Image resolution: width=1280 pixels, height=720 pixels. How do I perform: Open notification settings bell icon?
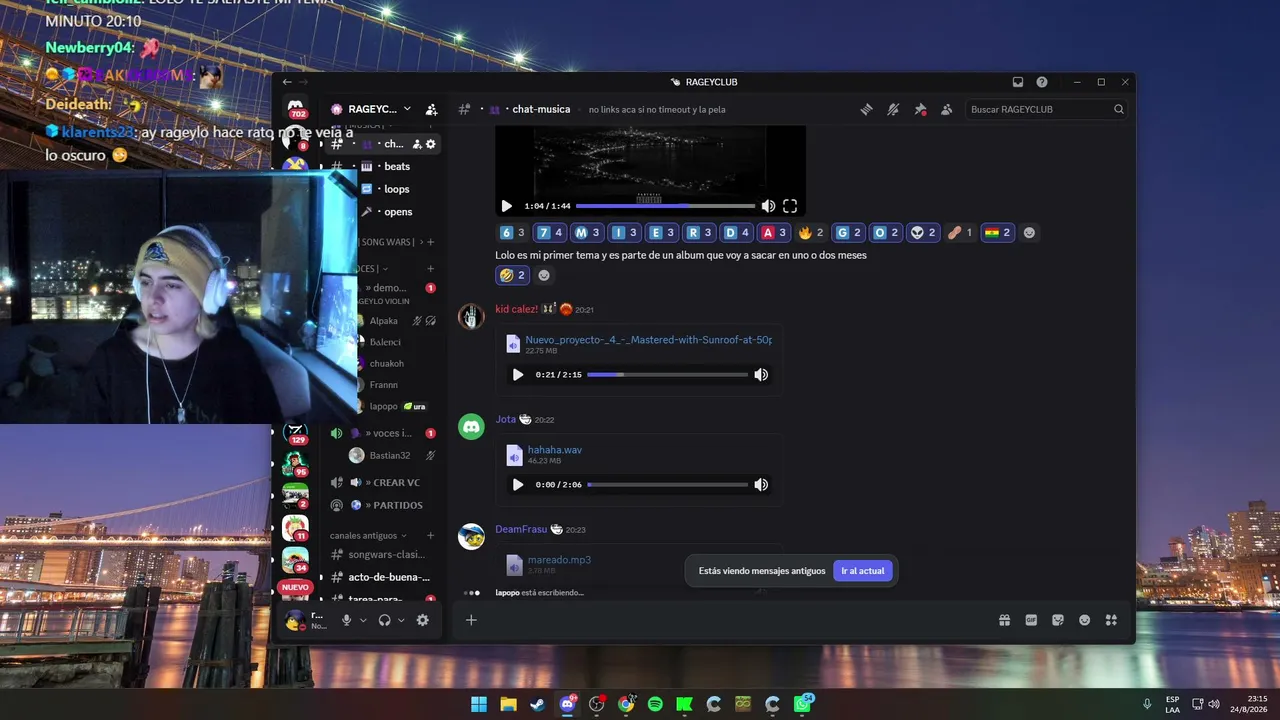pyautogui.click(x=893, y=109)
